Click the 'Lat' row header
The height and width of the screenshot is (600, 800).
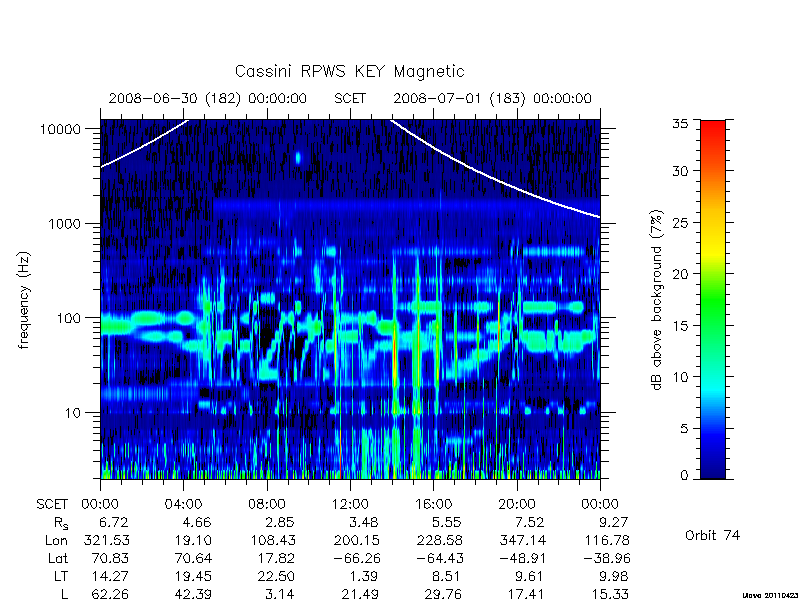58,558
